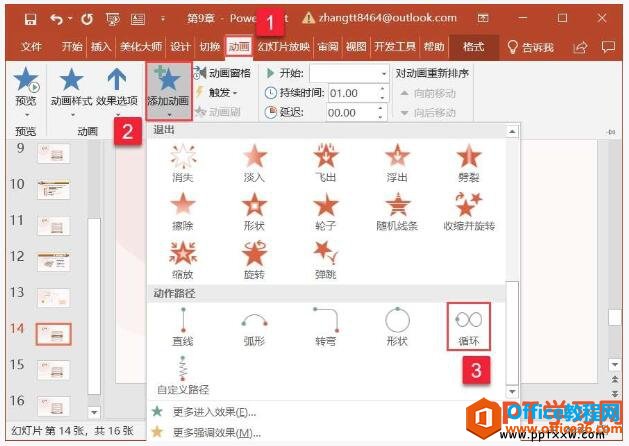Click the gallery scroll up arrow
The image size is (629, 446).
(x=512, y=131)
